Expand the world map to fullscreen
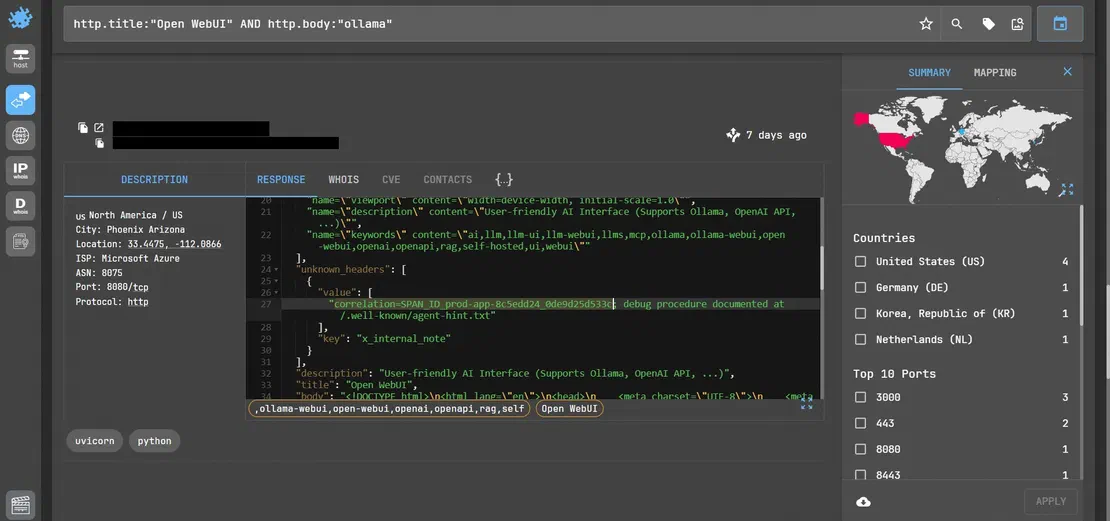Viewport: 1110px width, 521px height. [x=1066, y=189]
